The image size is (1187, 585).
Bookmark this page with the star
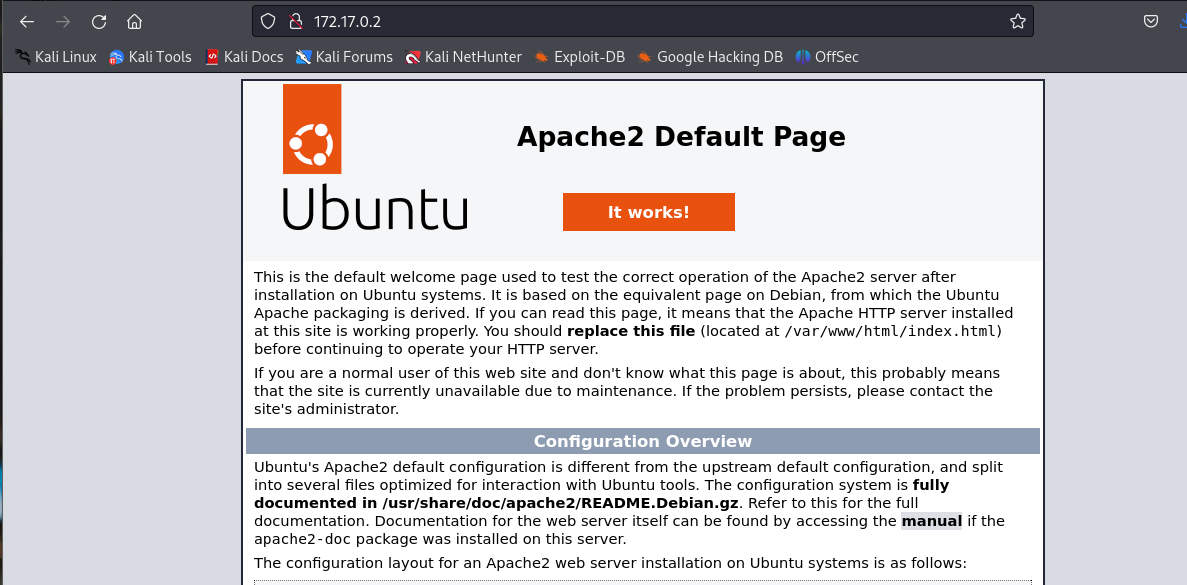pos(1017,21)
